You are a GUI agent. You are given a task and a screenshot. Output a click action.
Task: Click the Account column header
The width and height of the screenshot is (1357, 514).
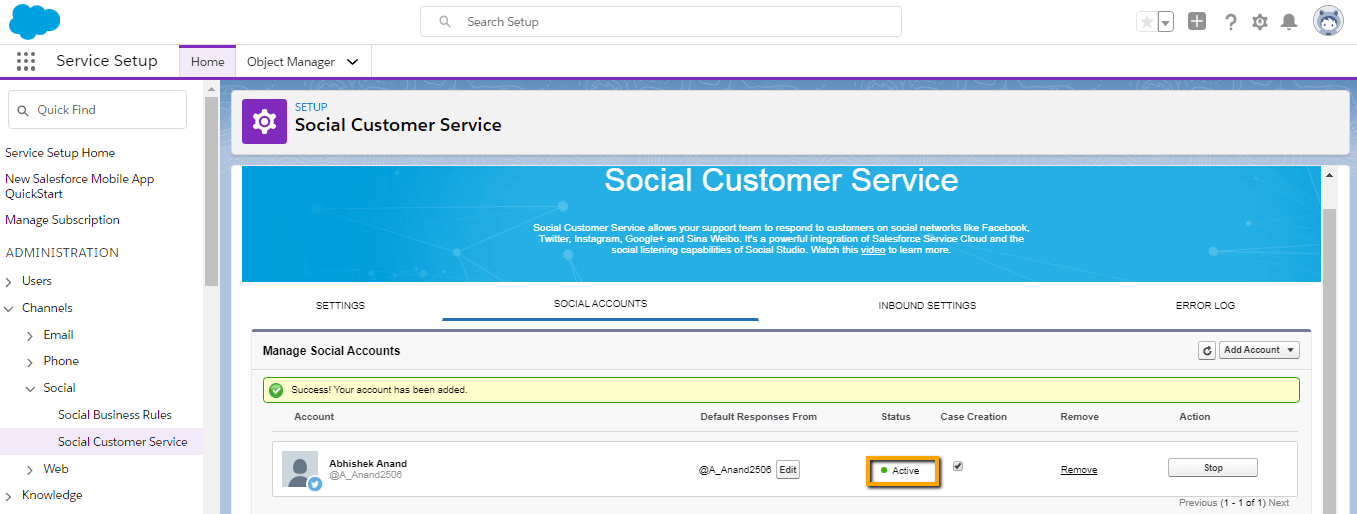pyautogui.click(x=314, y=417)
